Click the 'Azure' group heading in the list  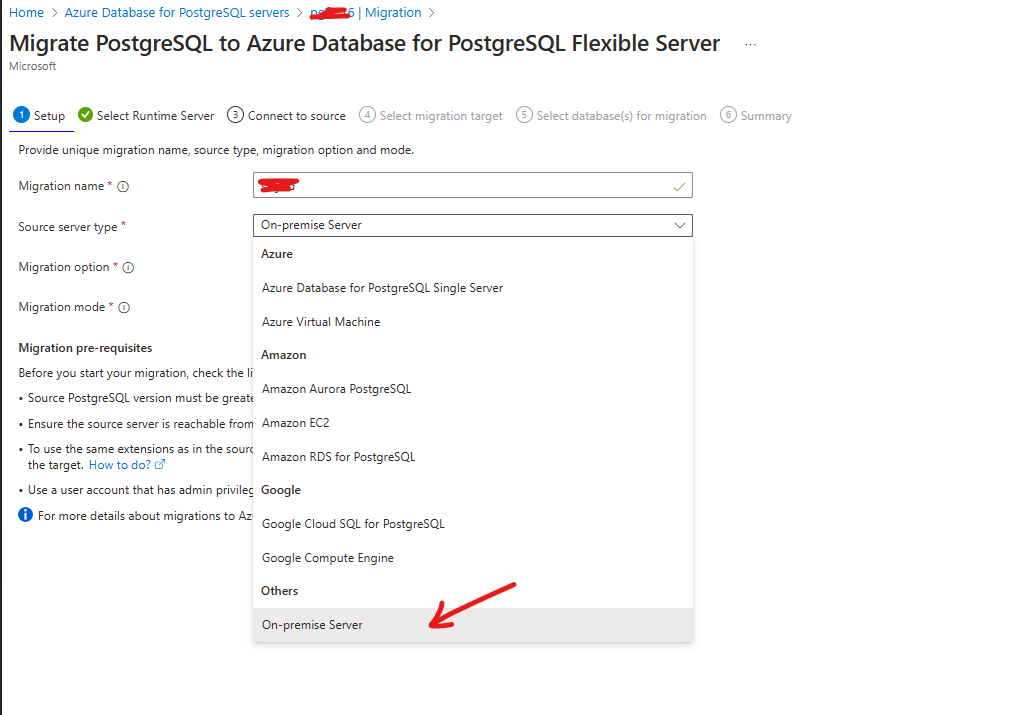pos(276,254)
